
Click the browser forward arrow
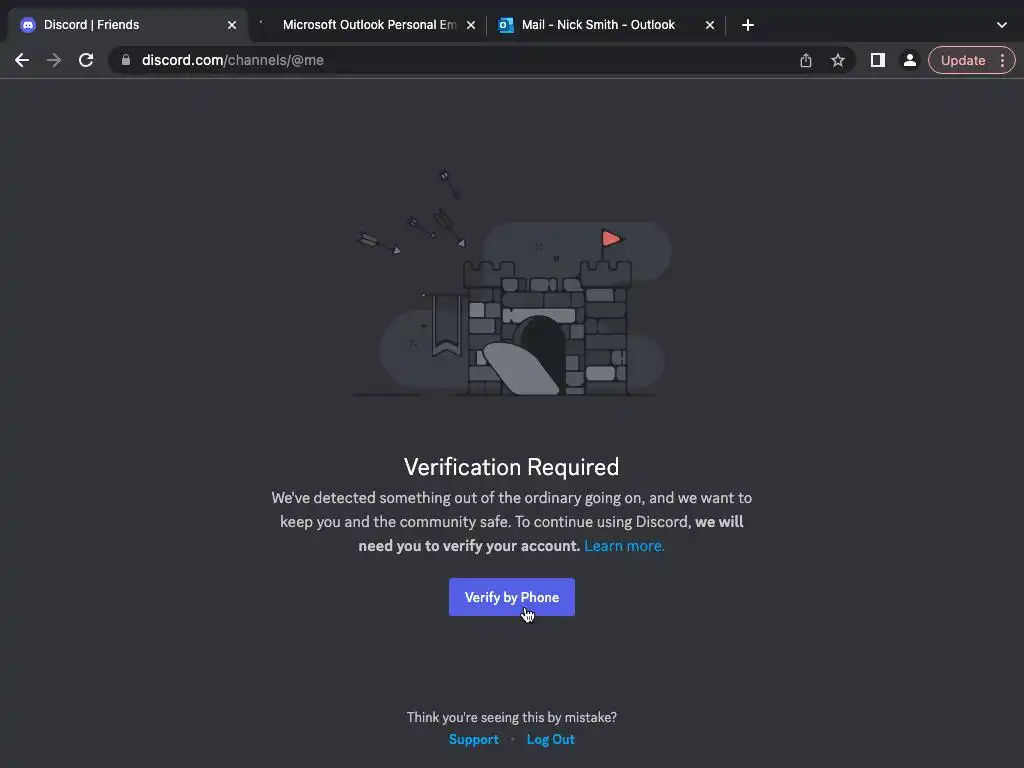(54, 60)
